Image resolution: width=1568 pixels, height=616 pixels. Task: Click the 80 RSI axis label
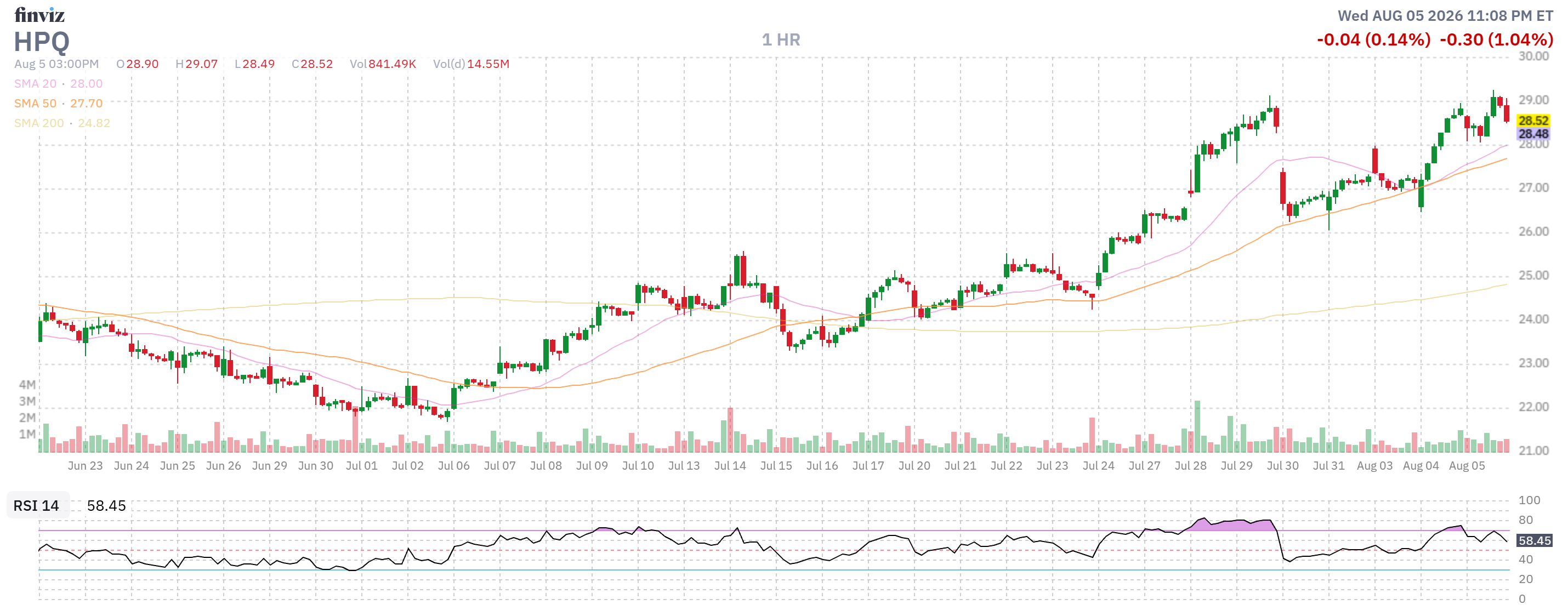pos(1525,520)
